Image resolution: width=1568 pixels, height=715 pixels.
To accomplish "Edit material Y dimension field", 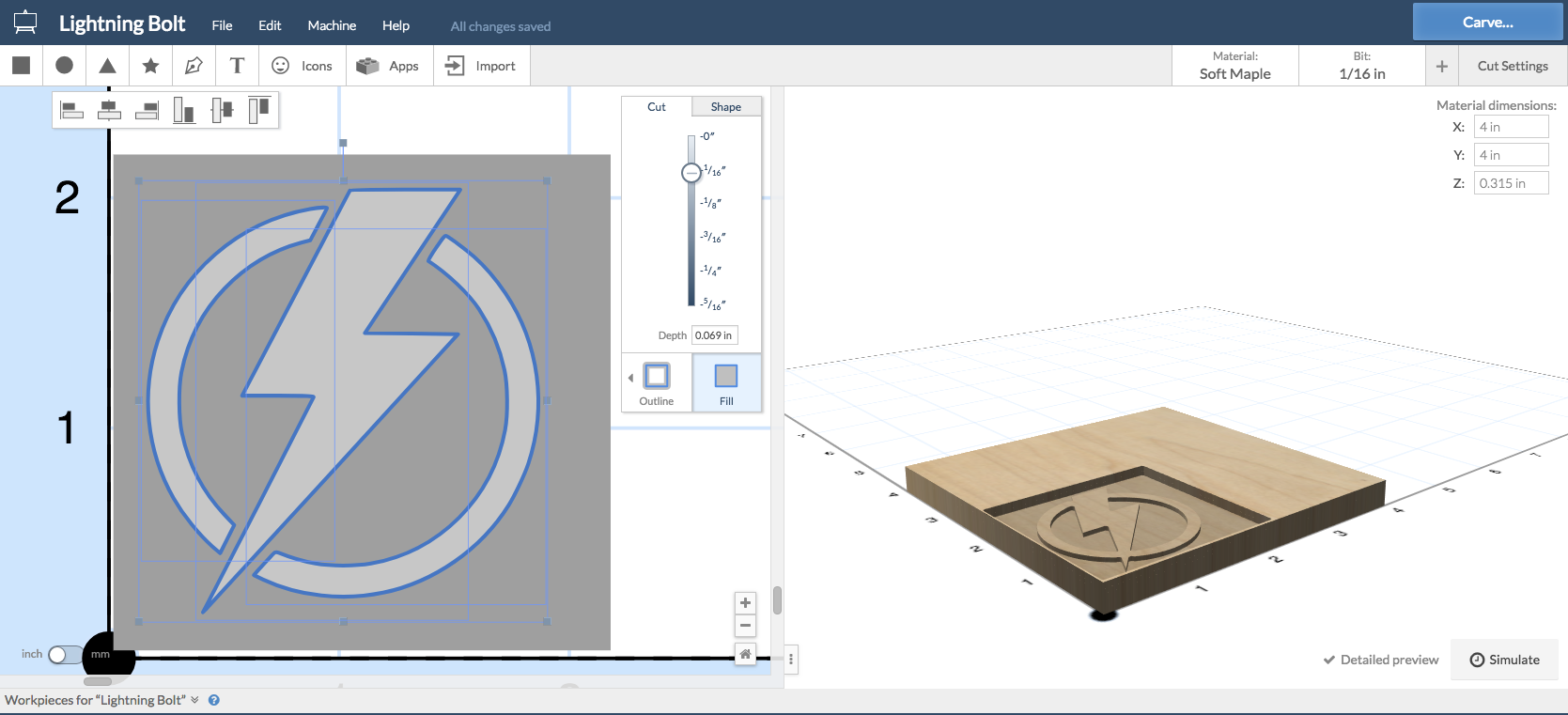I will tap(1511, 155).
